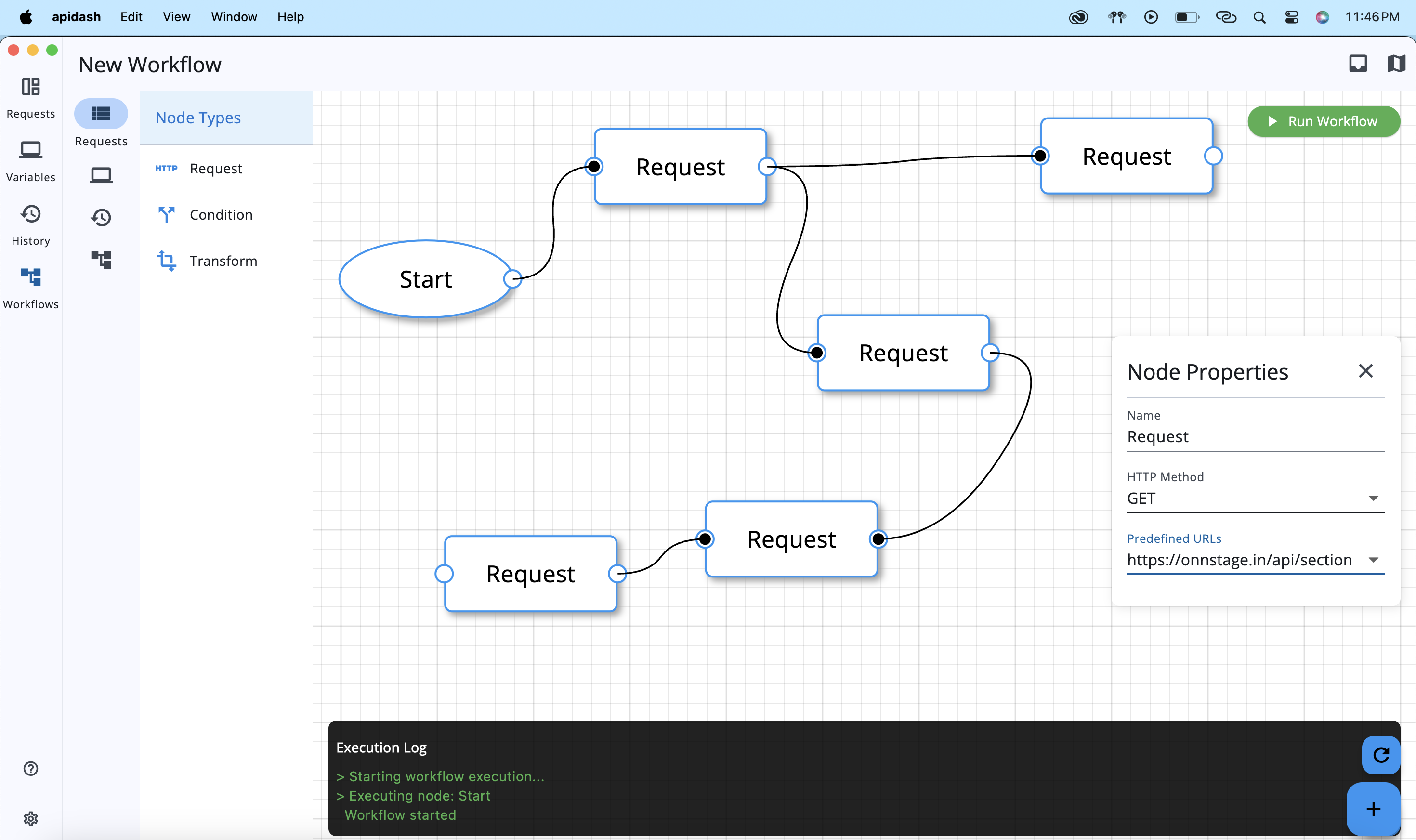Open help via the question mark icon
Viewport: 1416px width, 840px height.
point(30,768)
